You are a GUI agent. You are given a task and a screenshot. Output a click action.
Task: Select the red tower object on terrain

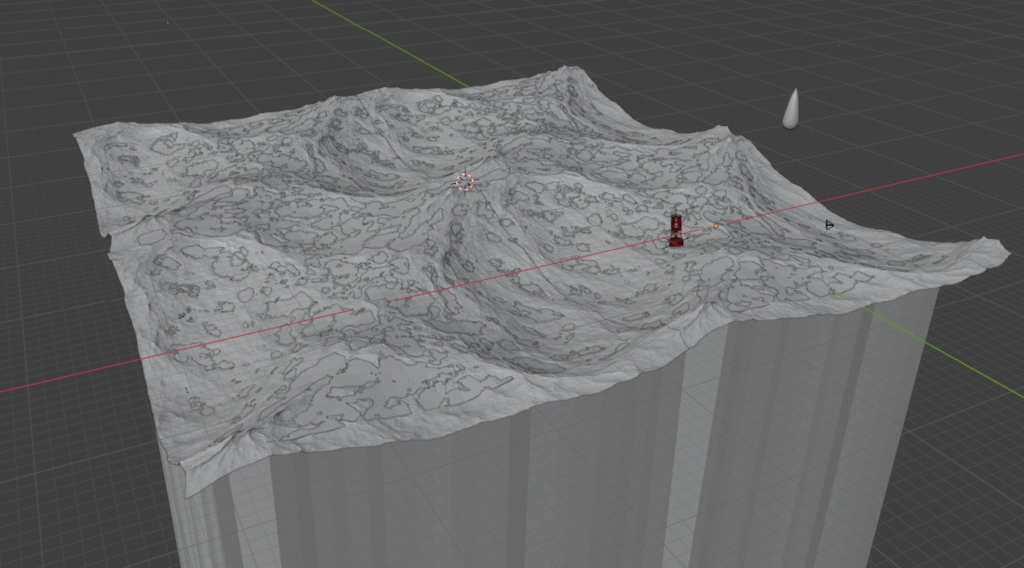tap(676, 230)
